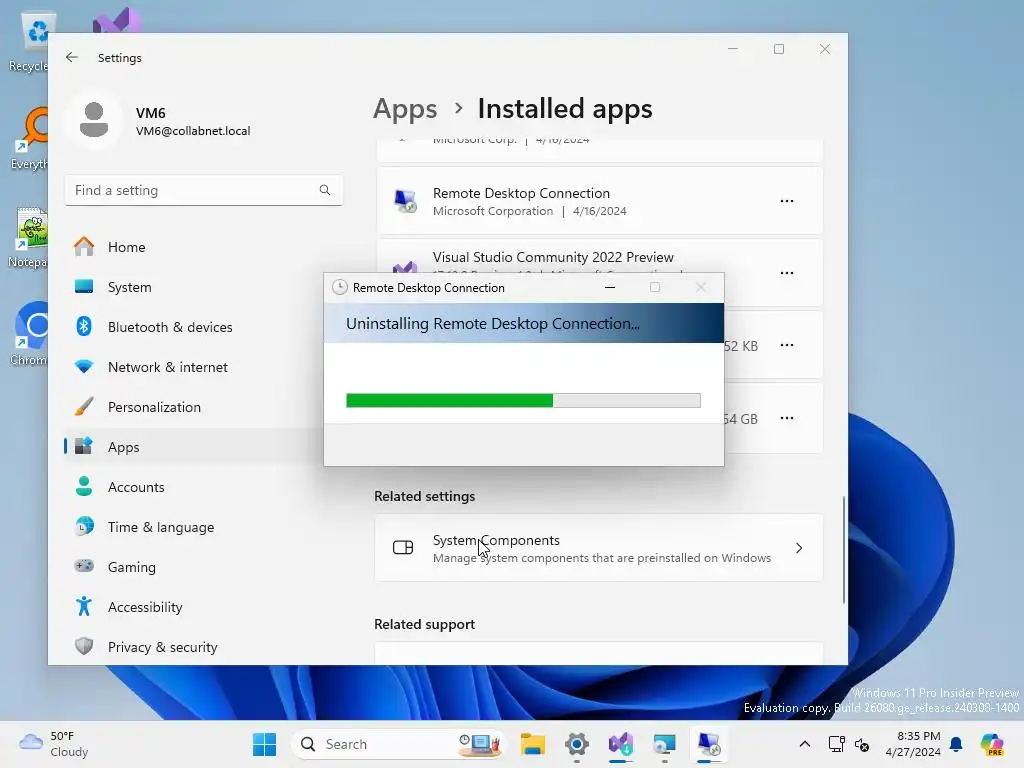Click the System monitor icon in sidebar

tap(84, 287)
